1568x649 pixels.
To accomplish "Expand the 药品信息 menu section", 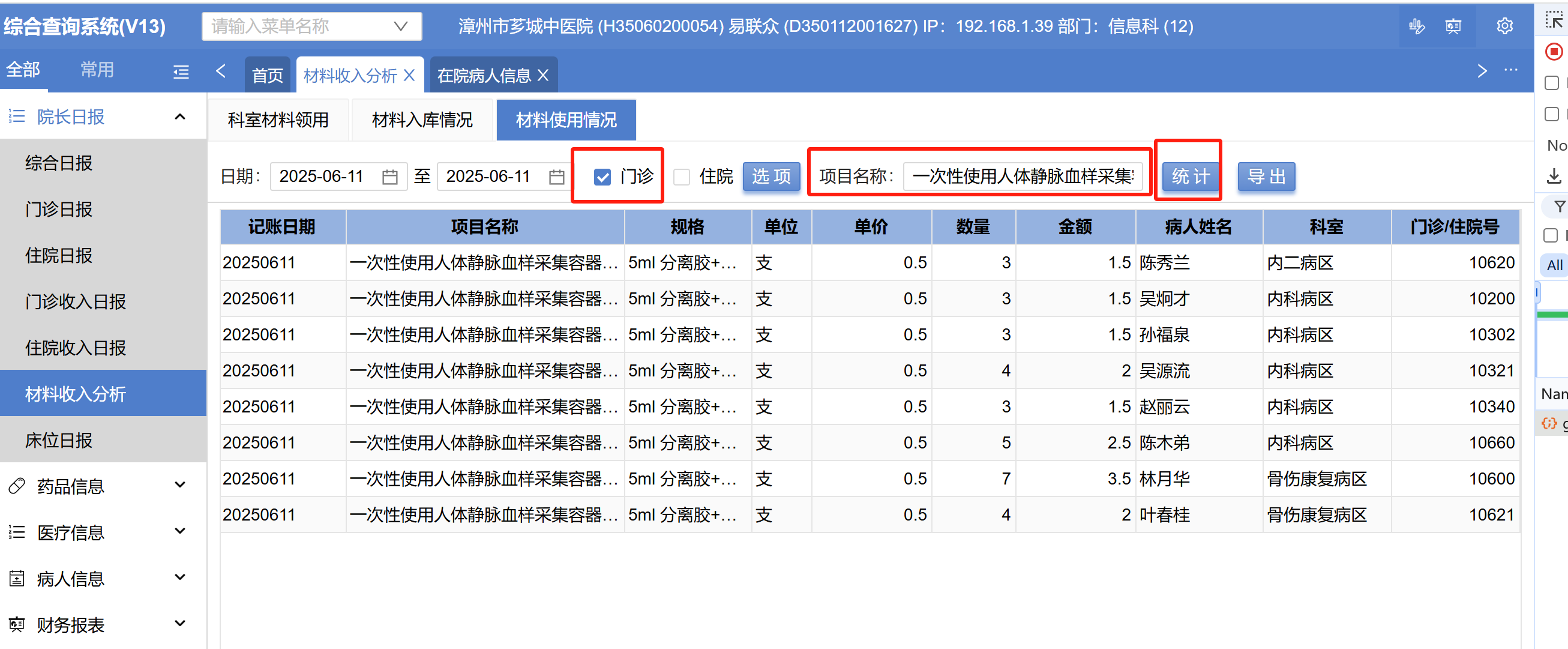I will pyautogui.click(x=179, y=485).
